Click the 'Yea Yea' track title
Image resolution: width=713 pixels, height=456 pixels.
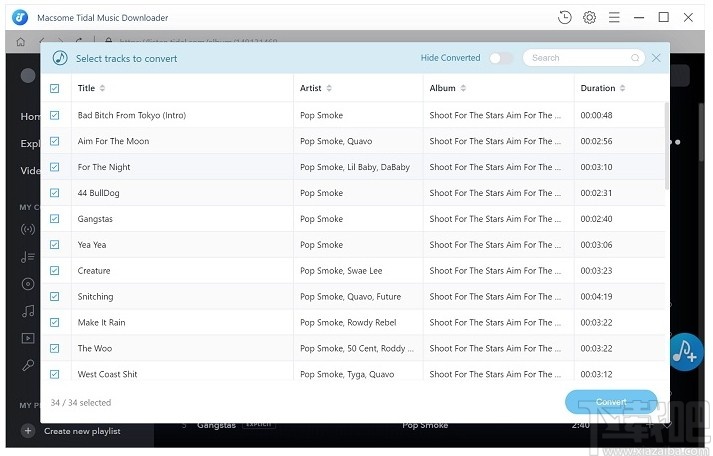point(92,245)
